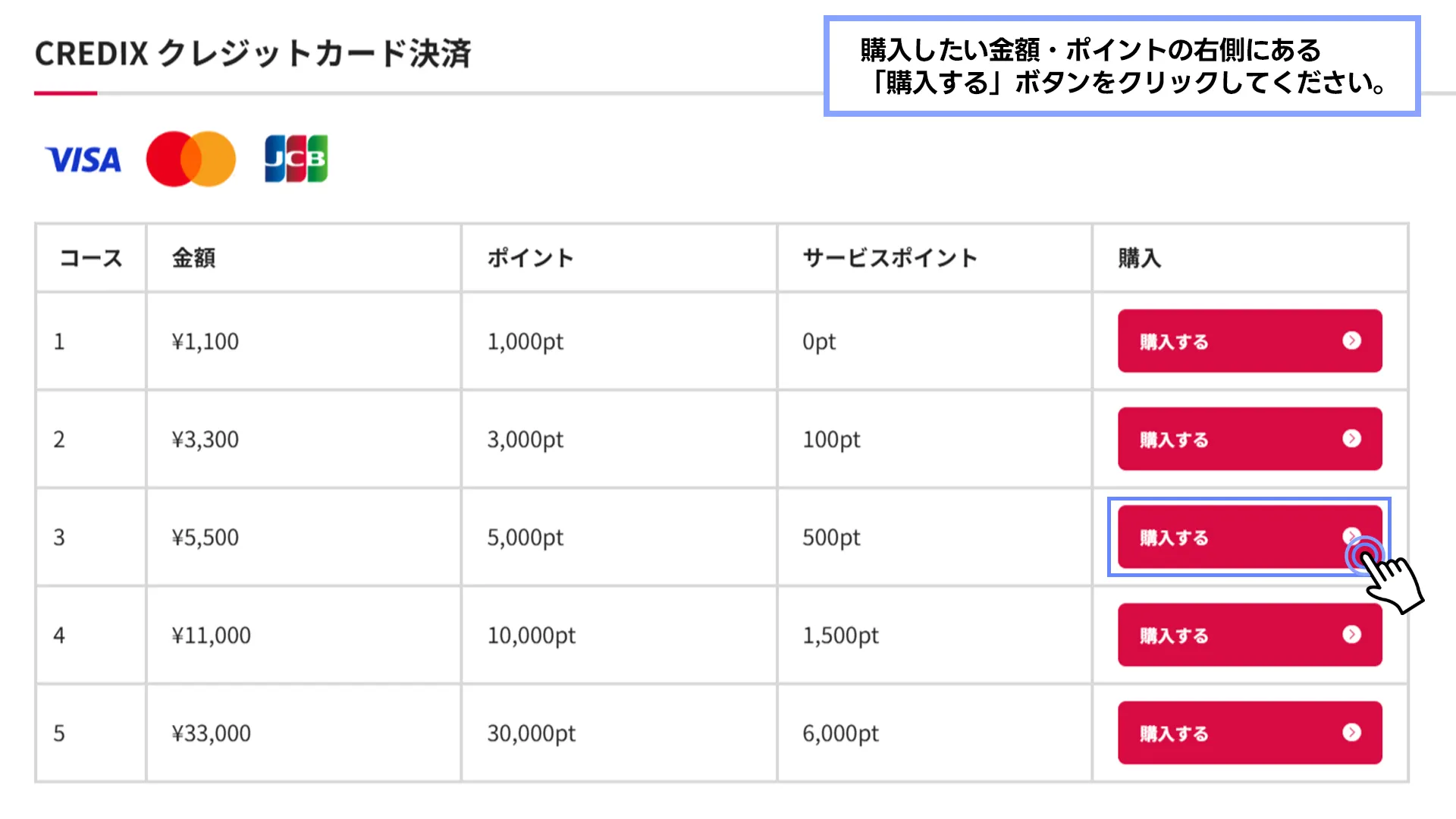1456x819 pixels.
Task: Click arrow icon on ¥11,000 purchase button
Action: click(1351, 634)
